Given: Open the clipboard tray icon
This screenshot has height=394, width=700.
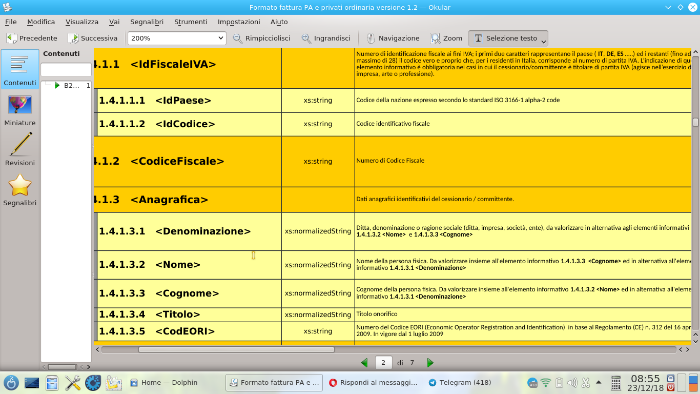Looking at the screenshot, I should pyautogui.click(x=559, y=383).
